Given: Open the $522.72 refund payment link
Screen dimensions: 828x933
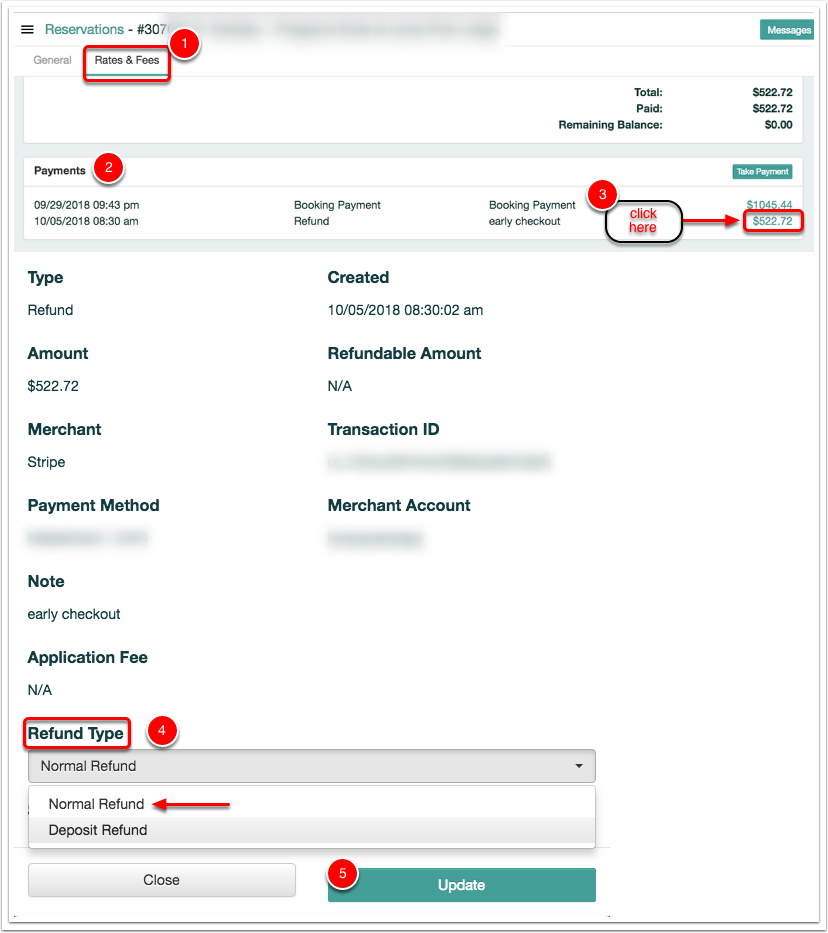Looking at the screenshot, I should point(772,221).
